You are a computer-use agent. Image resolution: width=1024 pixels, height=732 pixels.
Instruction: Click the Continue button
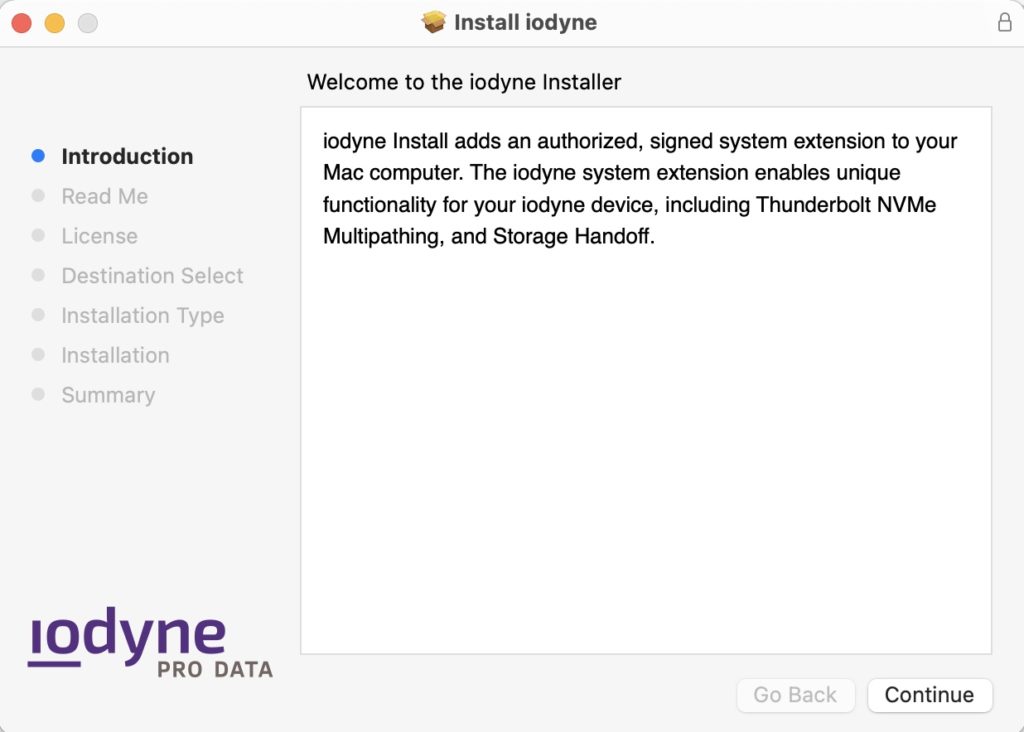pyautogui.click(x=929, y=695)
